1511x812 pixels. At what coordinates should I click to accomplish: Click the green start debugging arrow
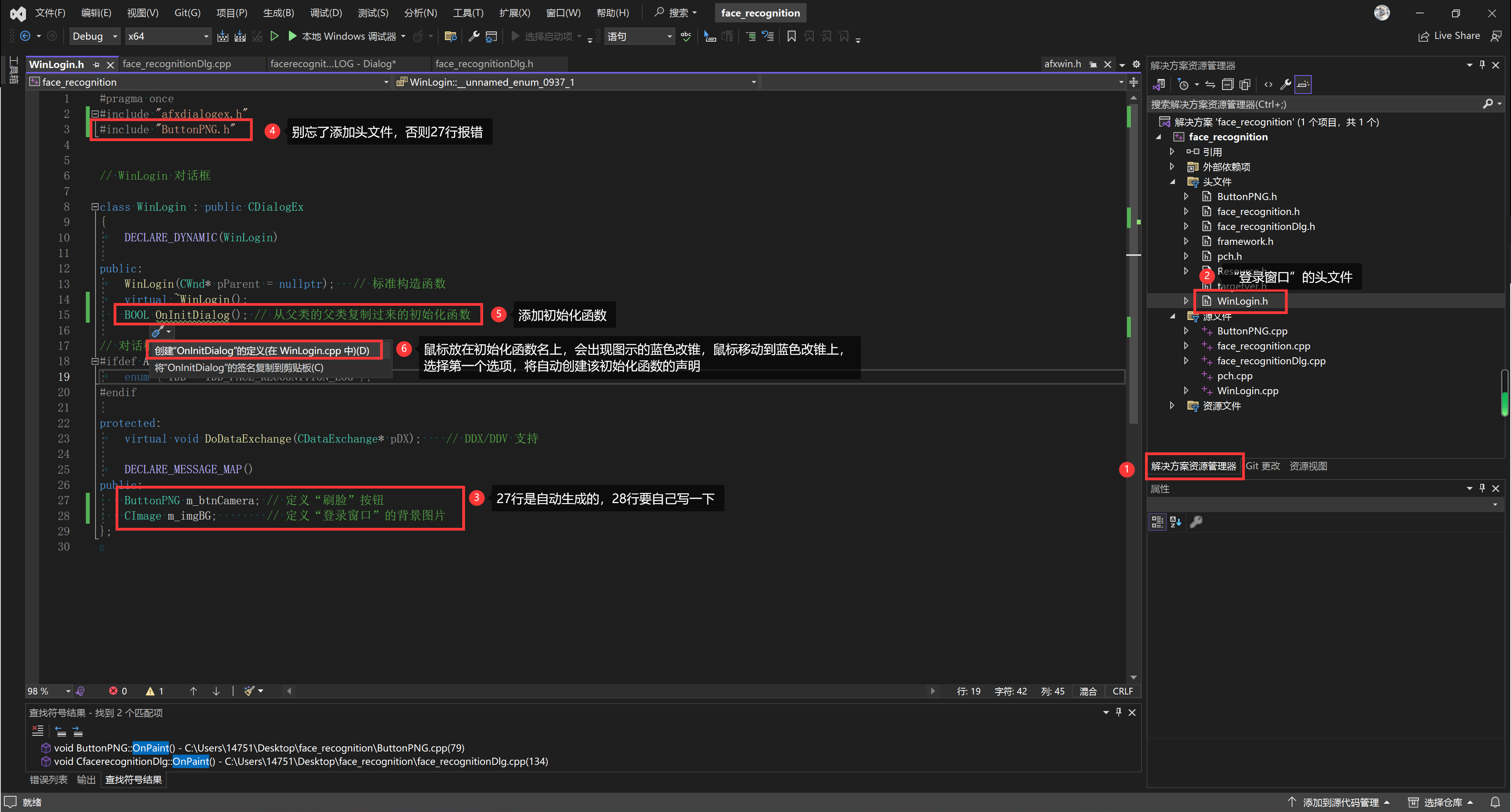click(x=292, y=37)
